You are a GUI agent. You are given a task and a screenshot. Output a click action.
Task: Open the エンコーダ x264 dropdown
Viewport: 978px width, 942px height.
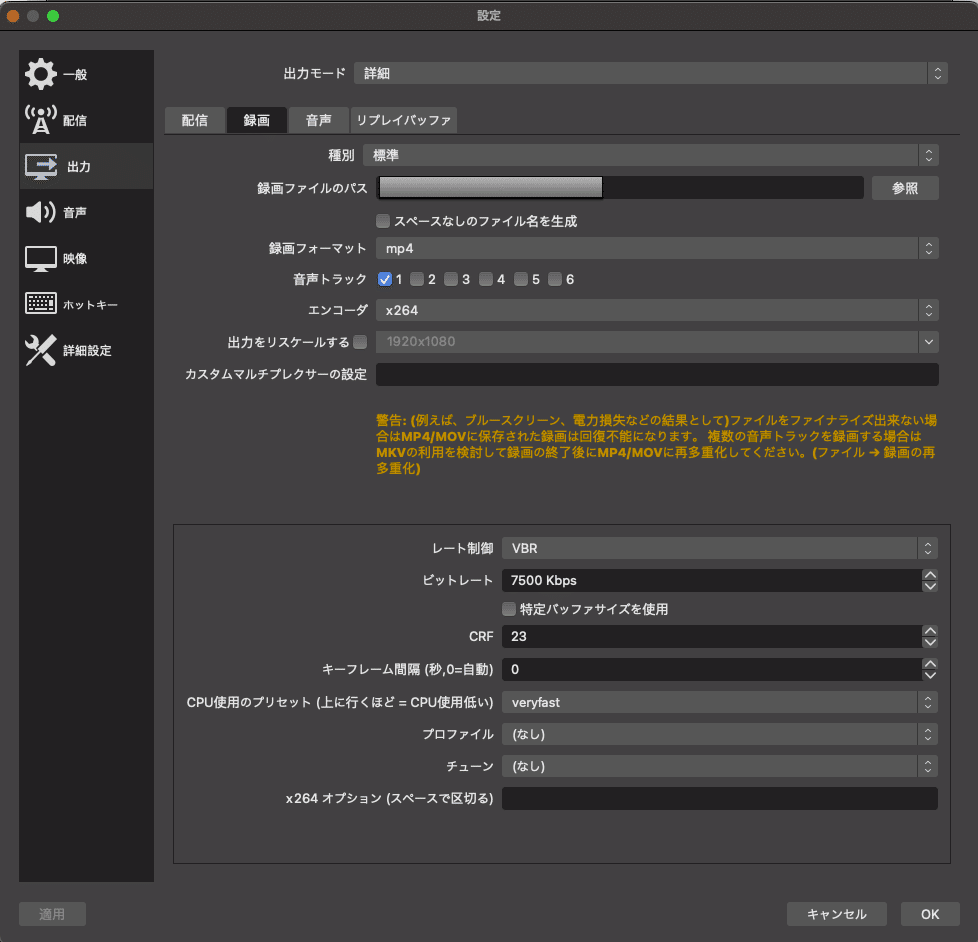(x=657, y=310)
